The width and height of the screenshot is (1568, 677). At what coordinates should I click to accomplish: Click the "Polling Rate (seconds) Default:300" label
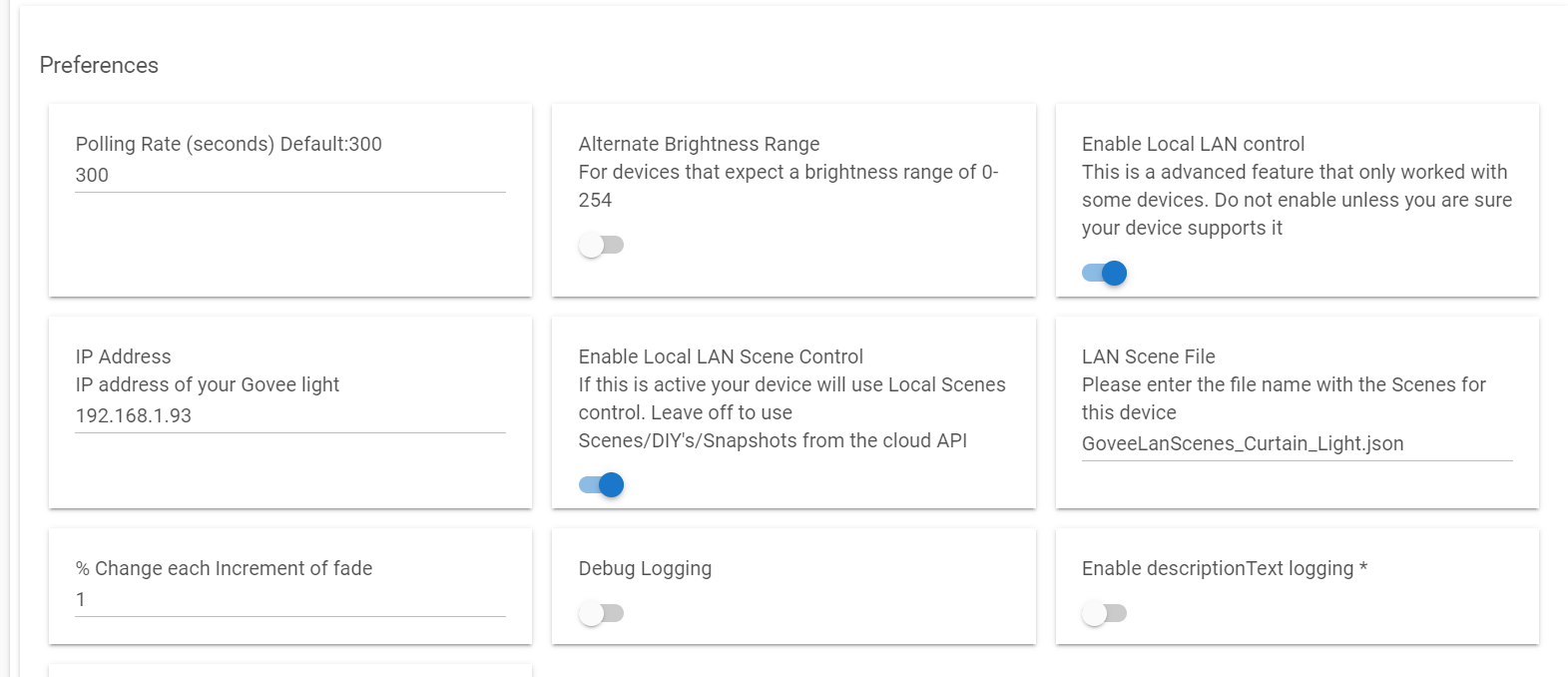pyautogui.click(x=229, y=144)
